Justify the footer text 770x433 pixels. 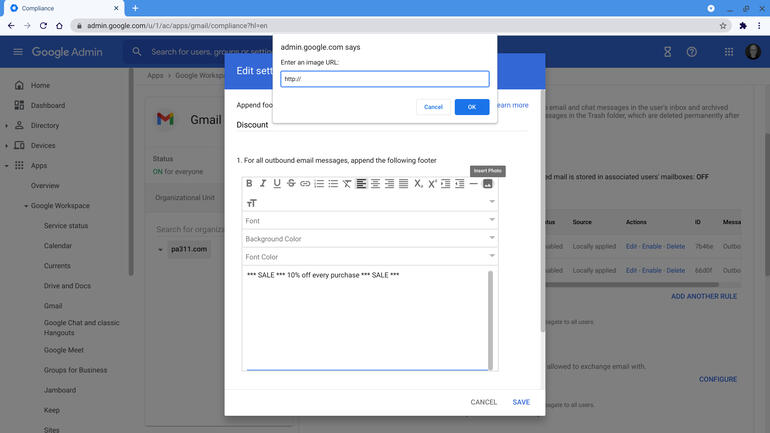[403, 184]
